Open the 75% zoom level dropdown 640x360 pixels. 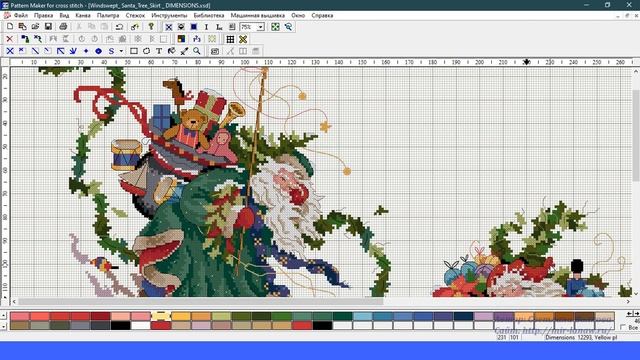[x=260, y=27]
